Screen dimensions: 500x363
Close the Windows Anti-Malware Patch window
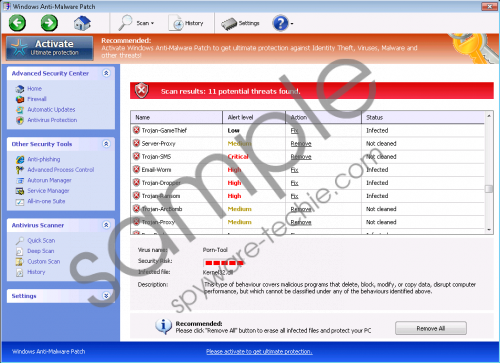489,6
